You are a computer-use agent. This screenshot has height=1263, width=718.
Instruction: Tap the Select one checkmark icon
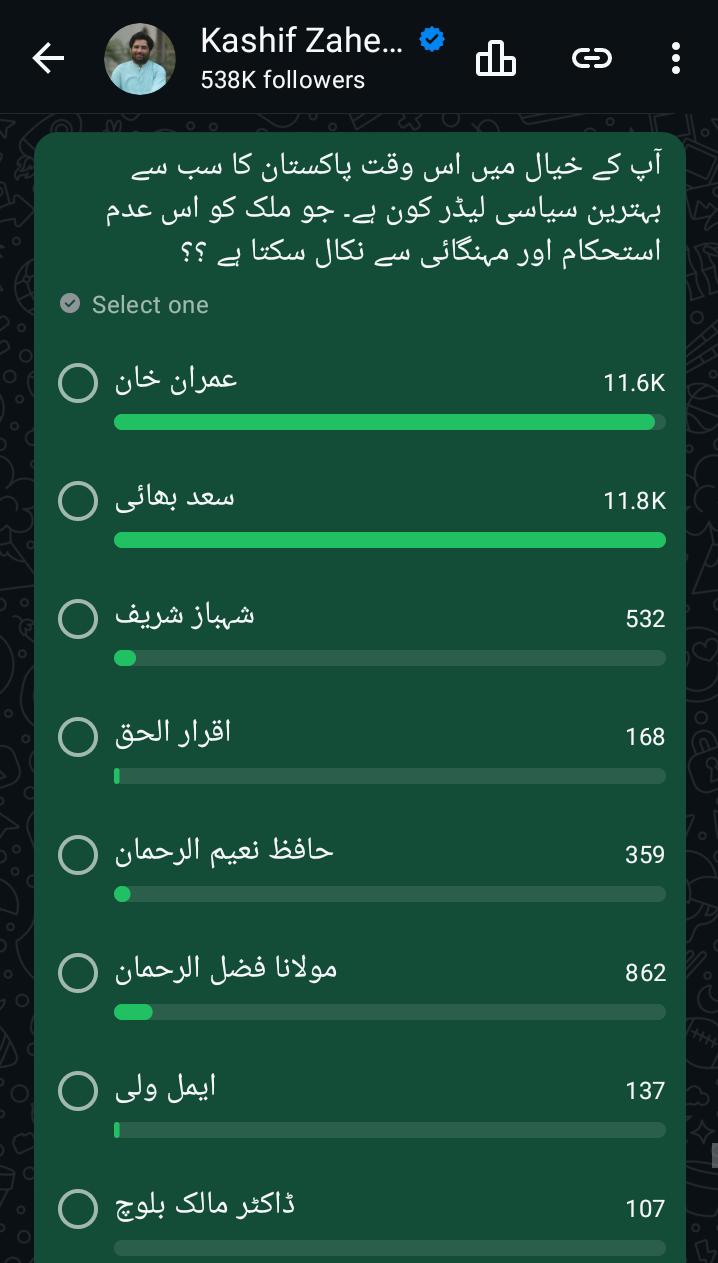[x=70, y=303]
